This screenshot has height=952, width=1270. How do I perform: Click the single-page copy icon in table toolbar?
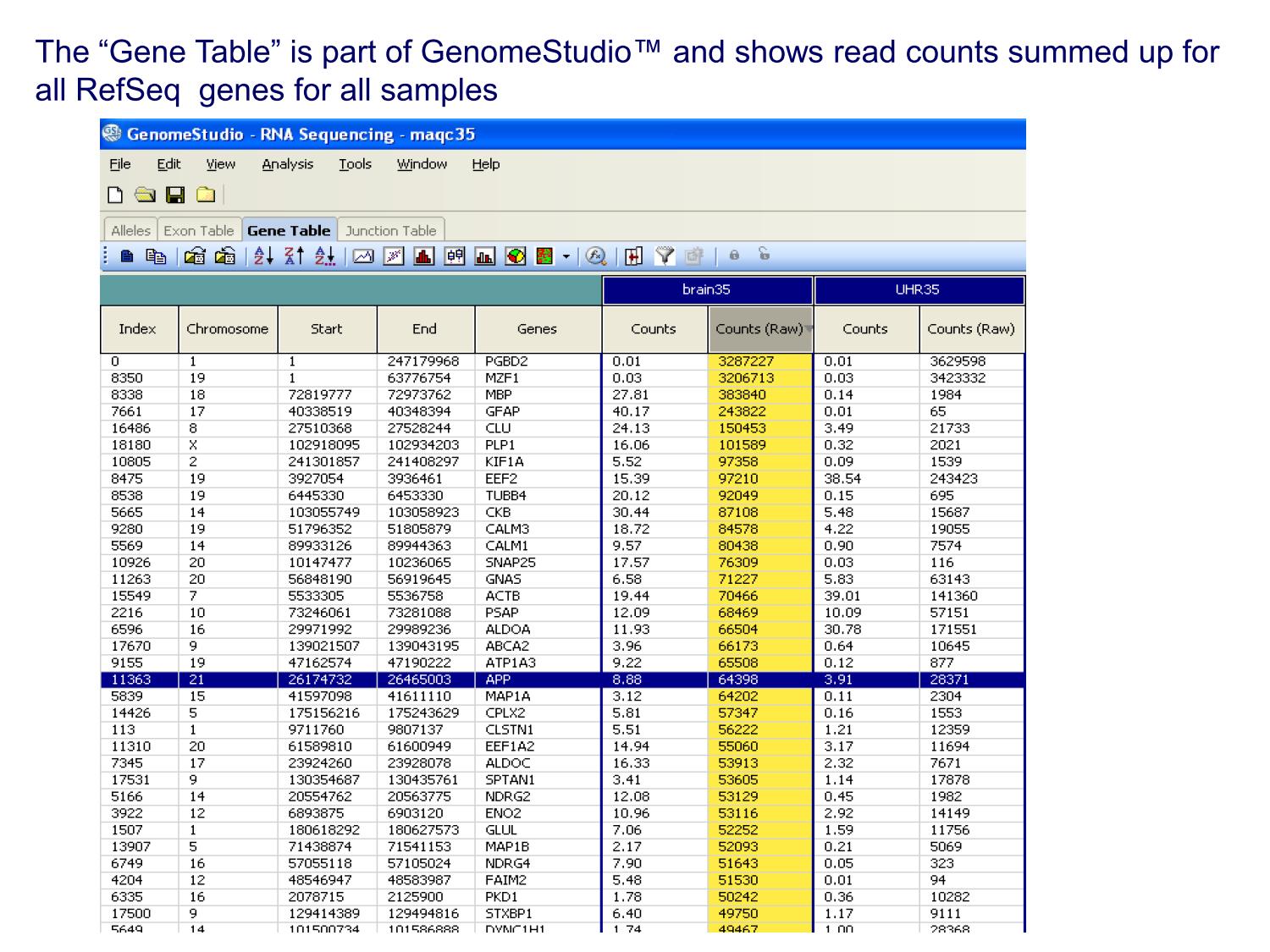(x=127, y=256)
